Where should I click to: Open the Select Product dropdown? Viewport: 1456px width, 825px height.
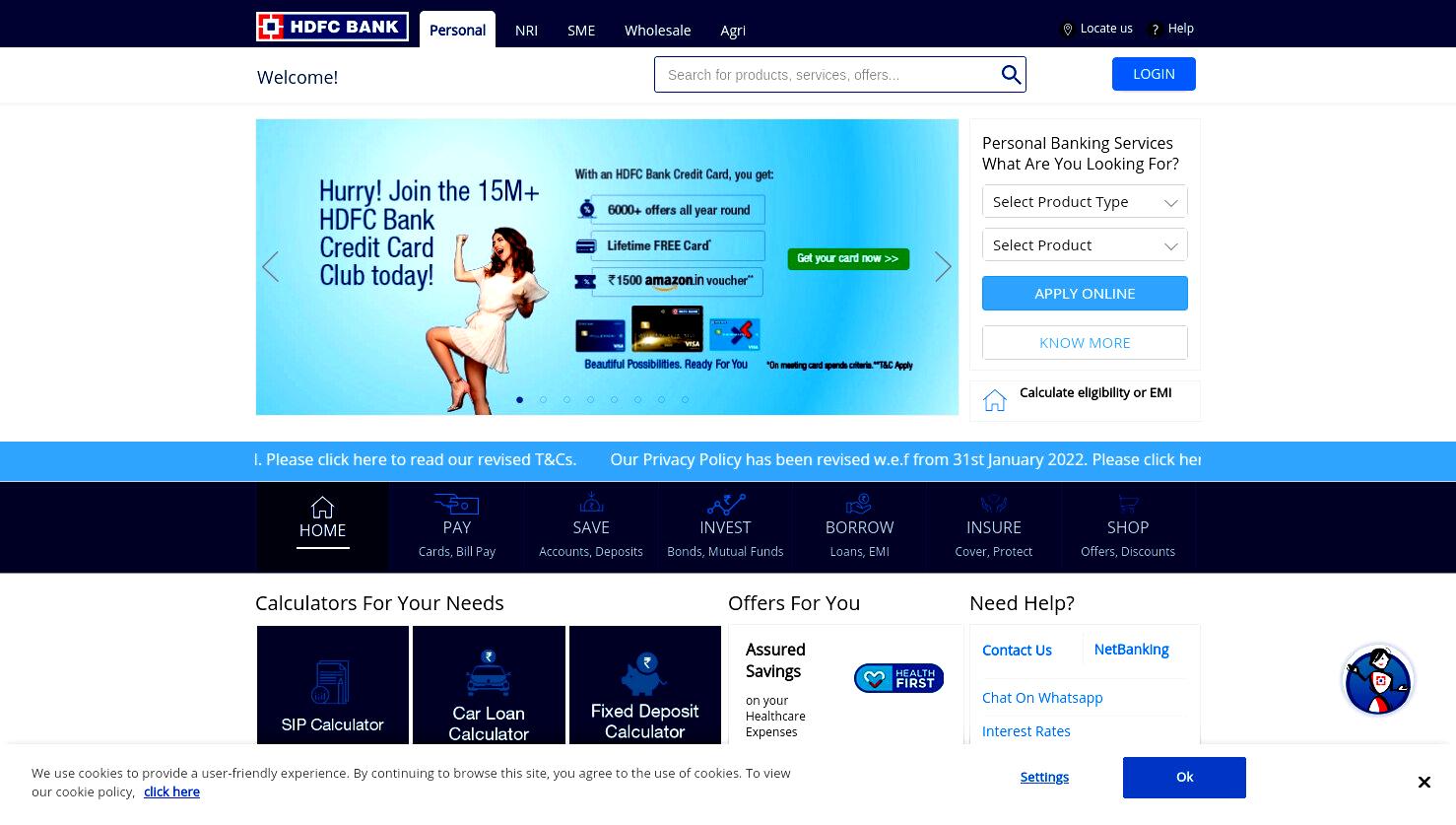click(1085, 245)
